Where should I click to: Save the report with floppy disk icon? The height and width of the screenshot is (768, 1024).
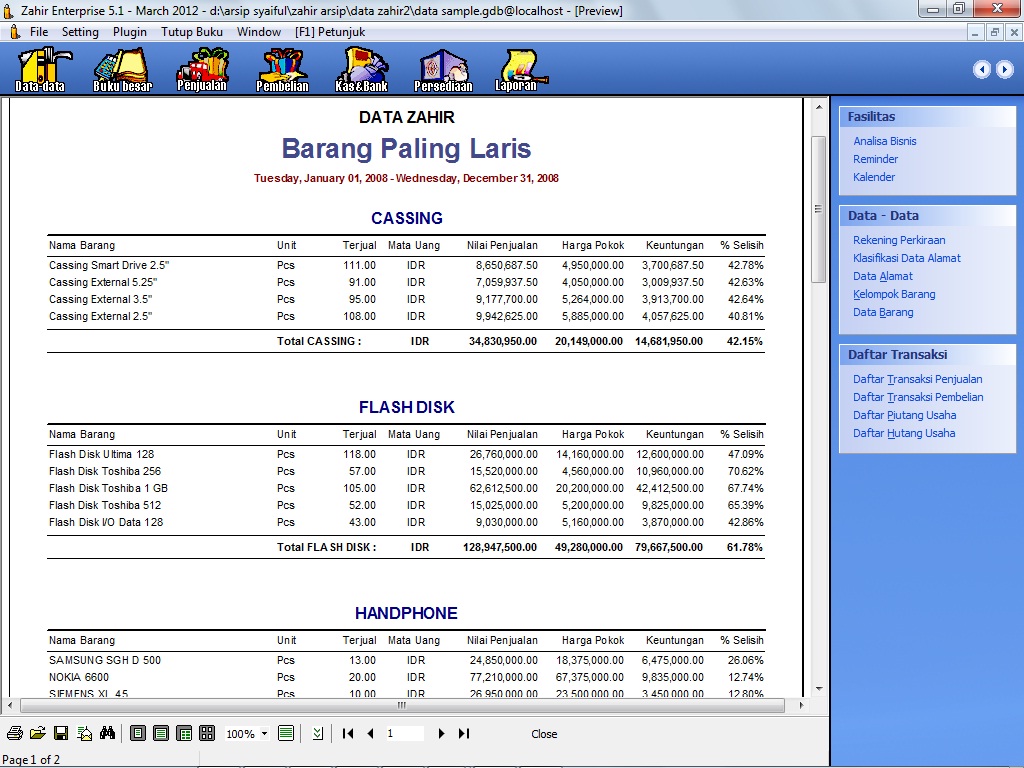61,734
